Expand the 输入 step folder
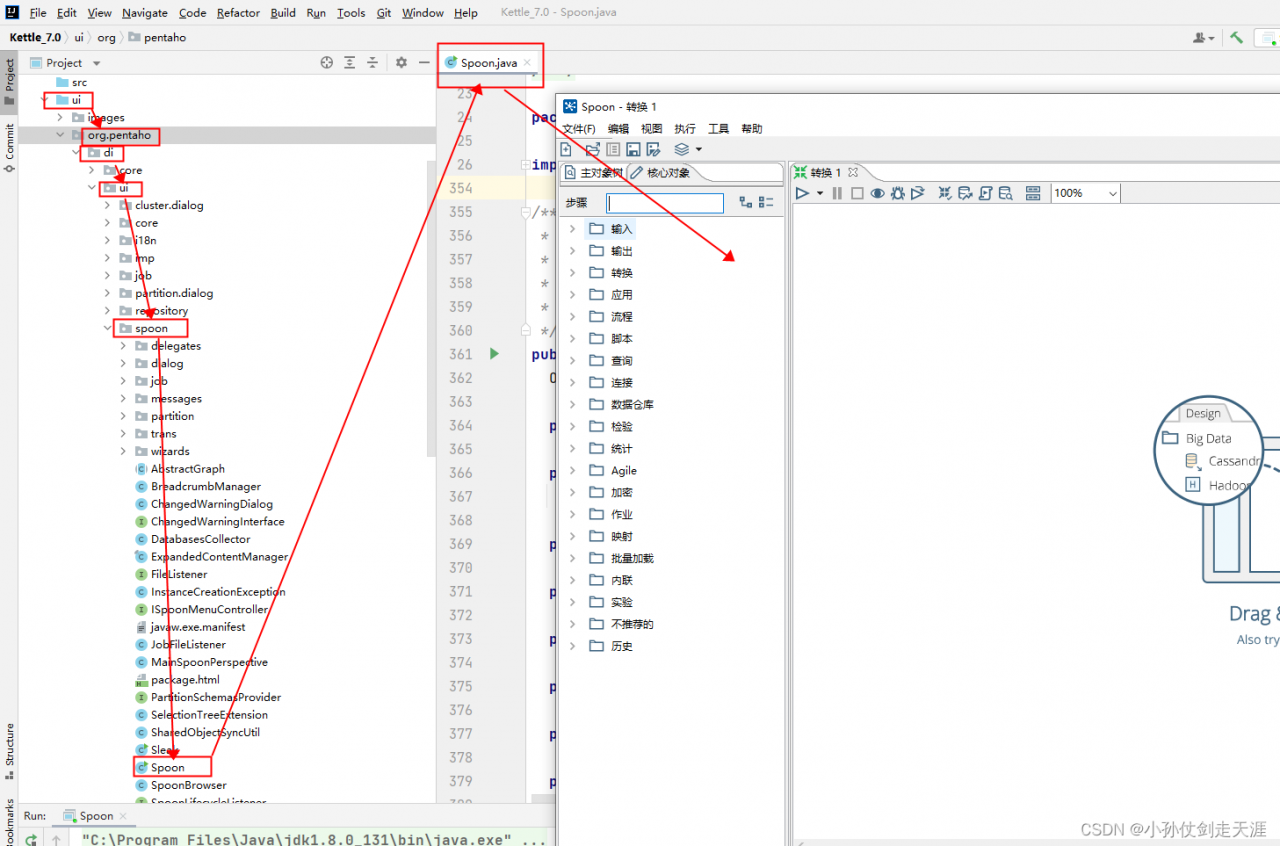The width and height of the screenshot is (1280, 846). click(573, 229)
